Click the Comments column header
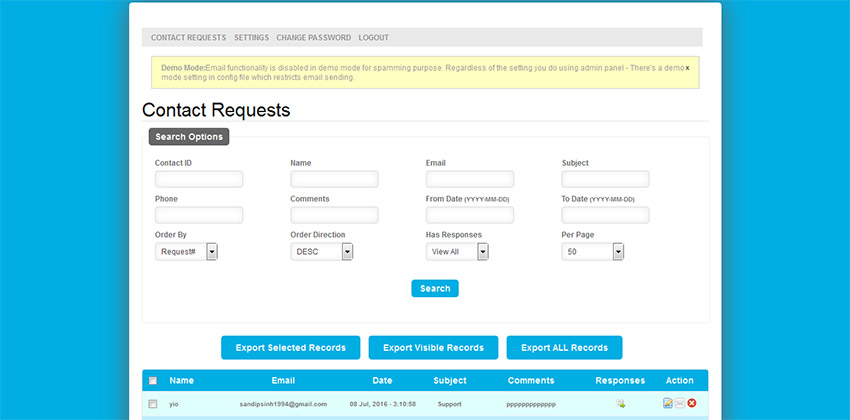 click(x=531, y=380)
